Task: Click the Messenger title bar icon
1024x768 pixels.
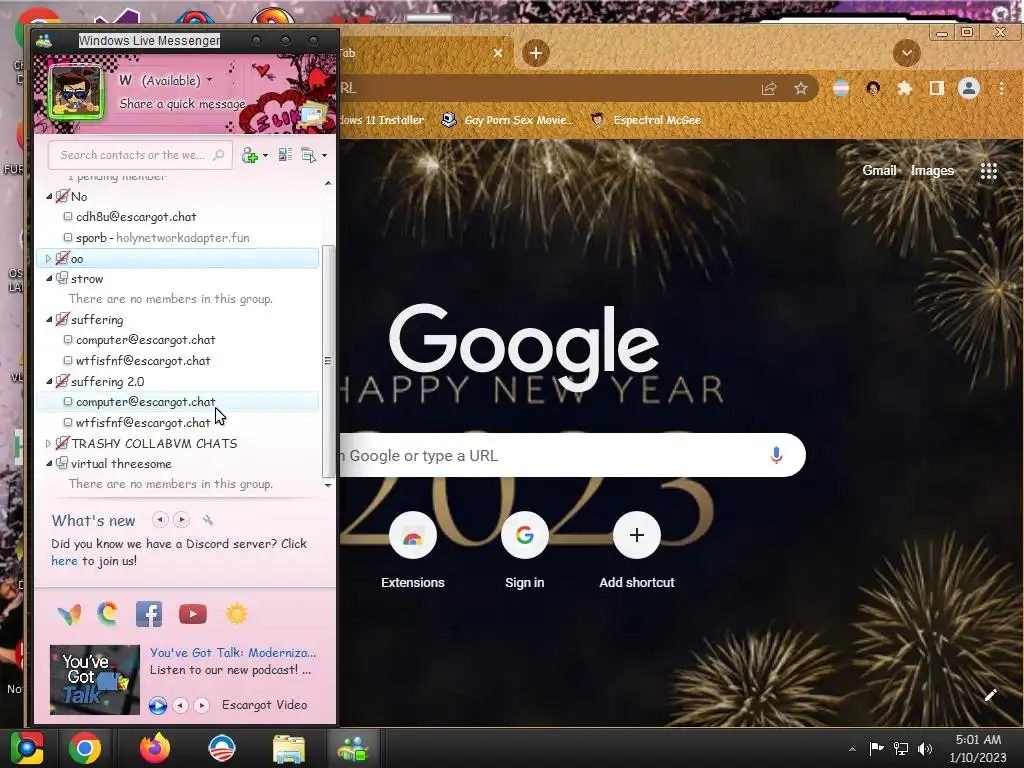Action: point(44,41)
